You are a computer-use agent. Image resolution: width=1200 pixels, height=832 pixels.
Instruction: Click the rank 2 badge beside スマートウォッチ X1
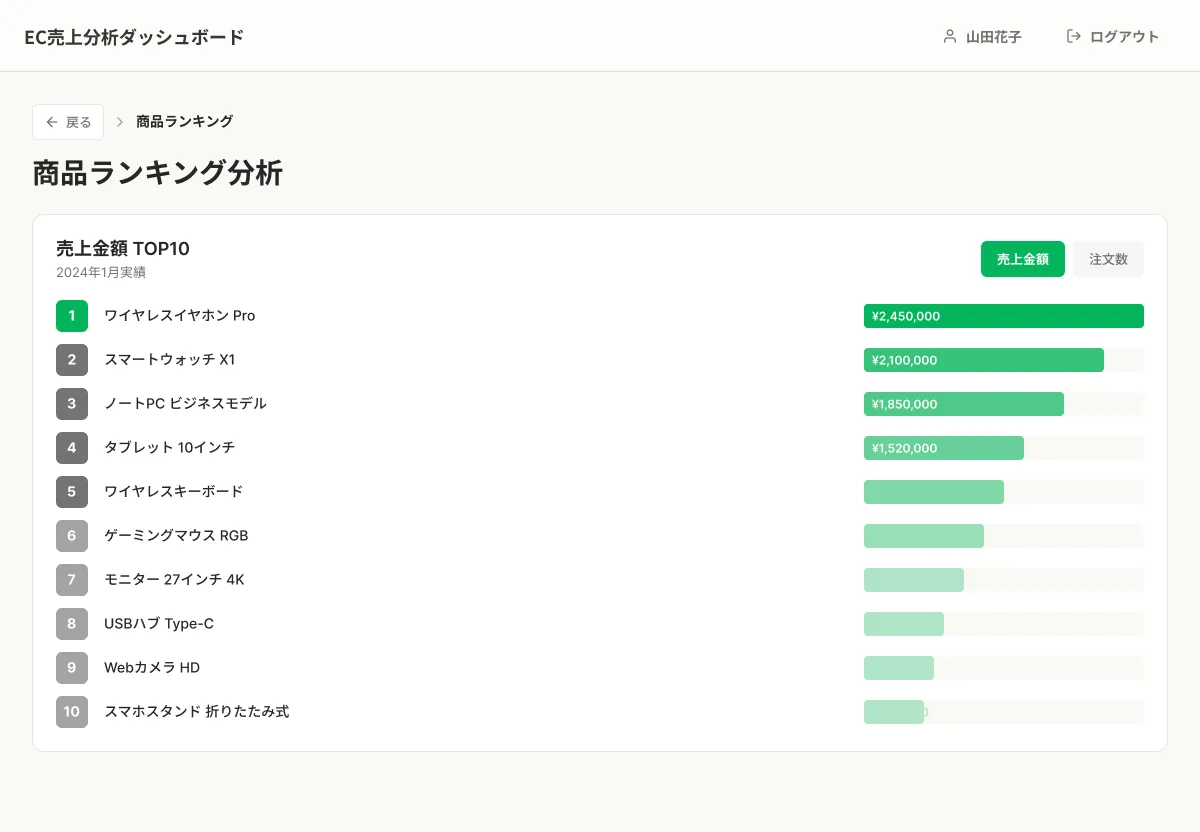pos(71,360)
